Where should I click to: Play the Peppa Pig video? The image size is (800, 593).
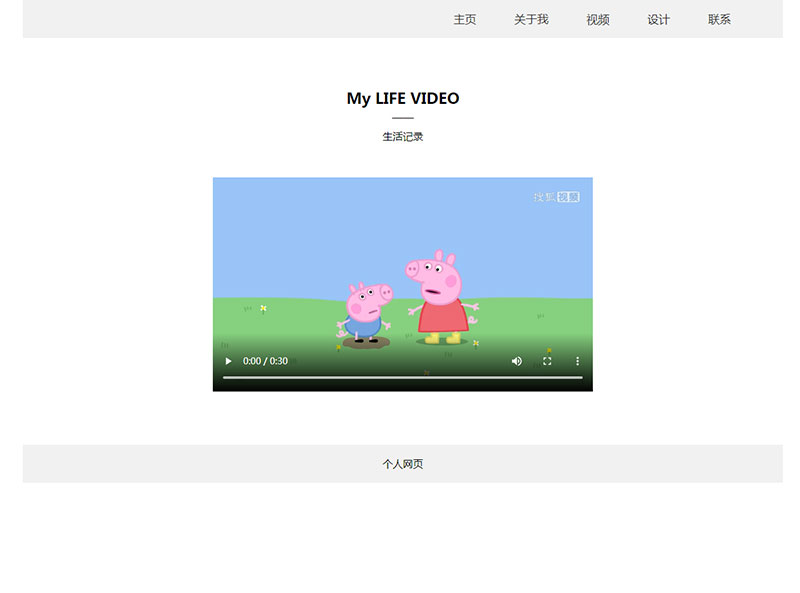tap(229, 361)
